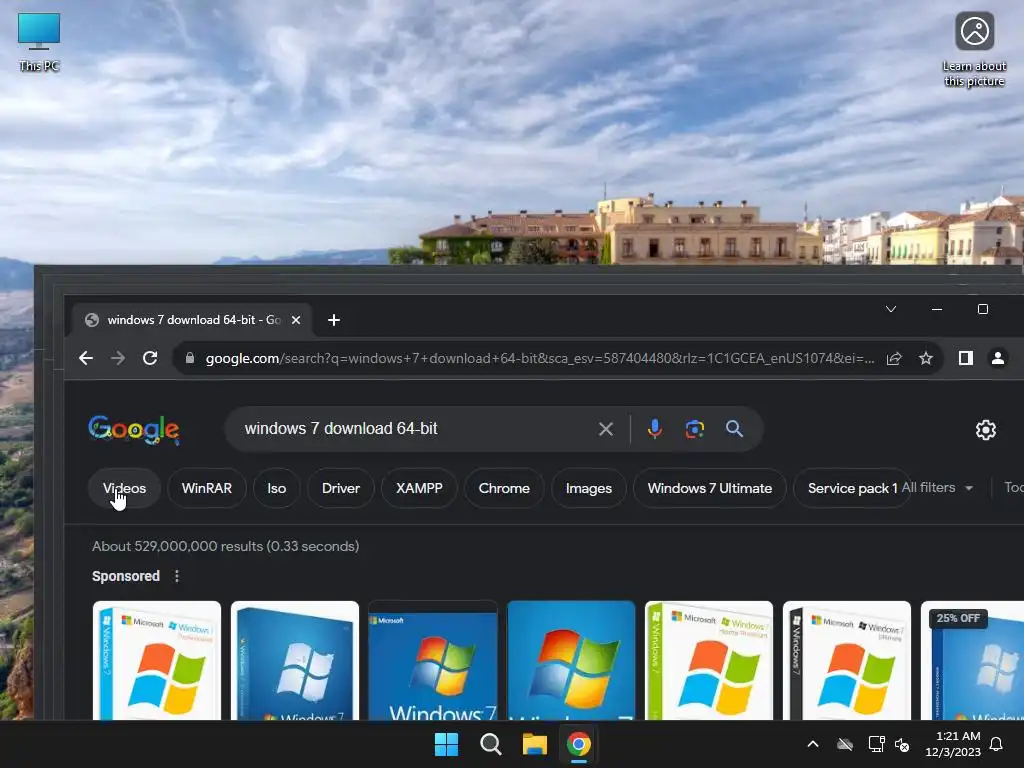Open the 25% OFF sponsored product
The width and height of the screenshot is (1024, 768).
click(972, 660)
